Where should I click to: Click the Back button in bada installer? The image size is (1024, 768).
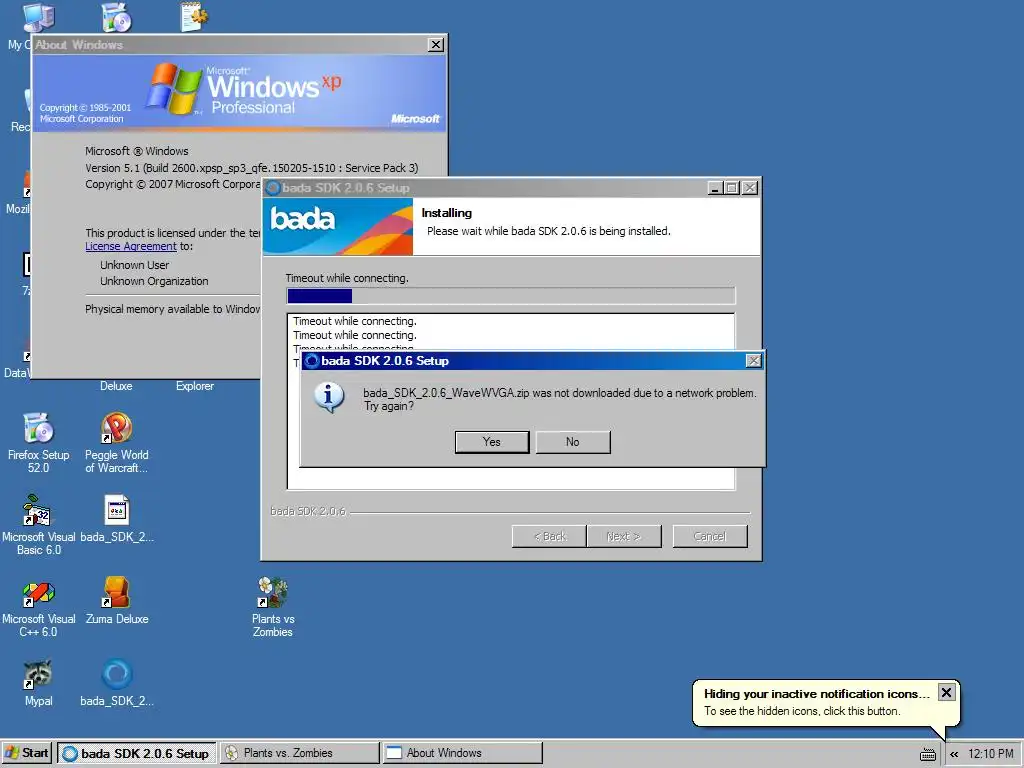[549, 536]
